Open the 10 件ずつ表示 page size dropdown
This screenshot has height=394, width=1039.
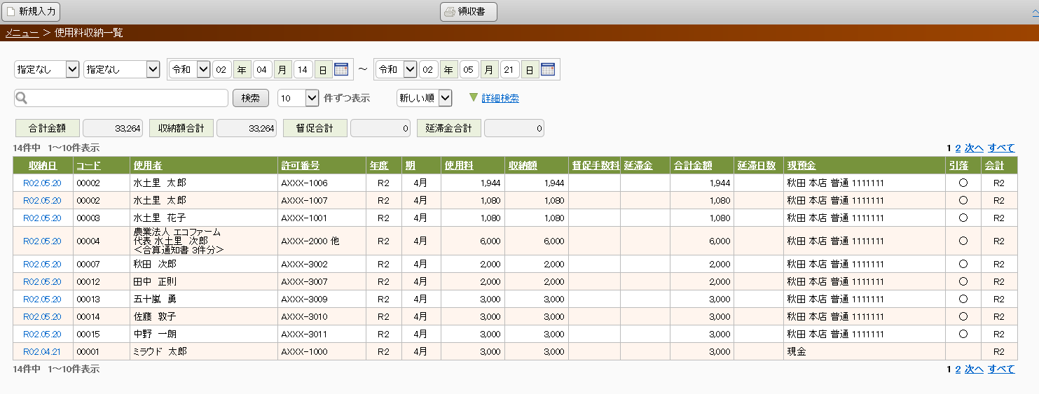coord(299,98)
